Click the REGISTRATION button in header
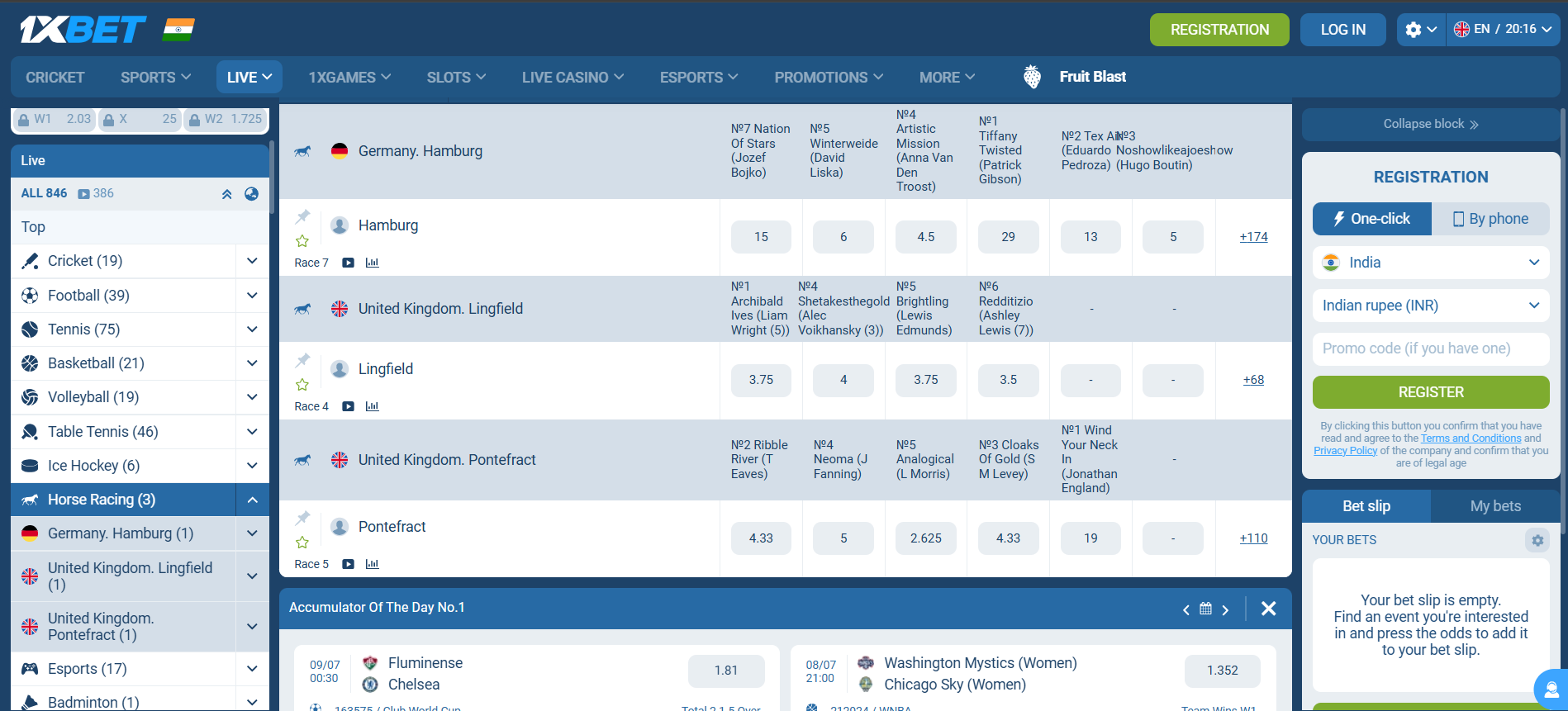 tap(1219, 30)
